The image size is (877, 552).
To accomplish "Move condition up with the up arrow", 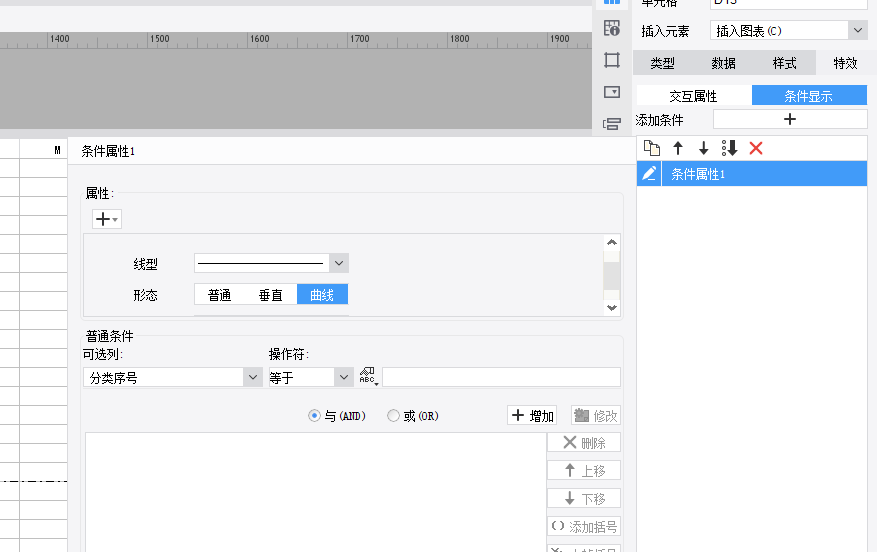I will point(678,148).
